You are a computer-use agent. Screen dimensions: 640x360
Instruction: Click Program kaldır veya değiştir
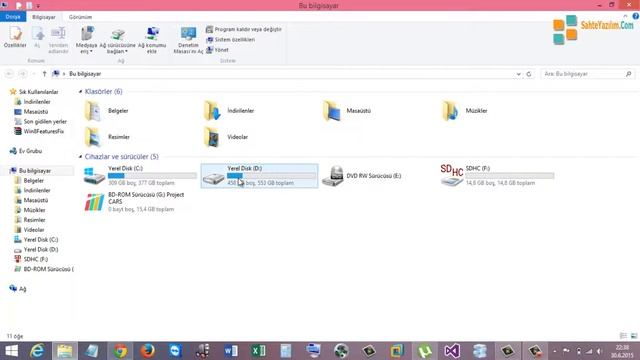244,29
